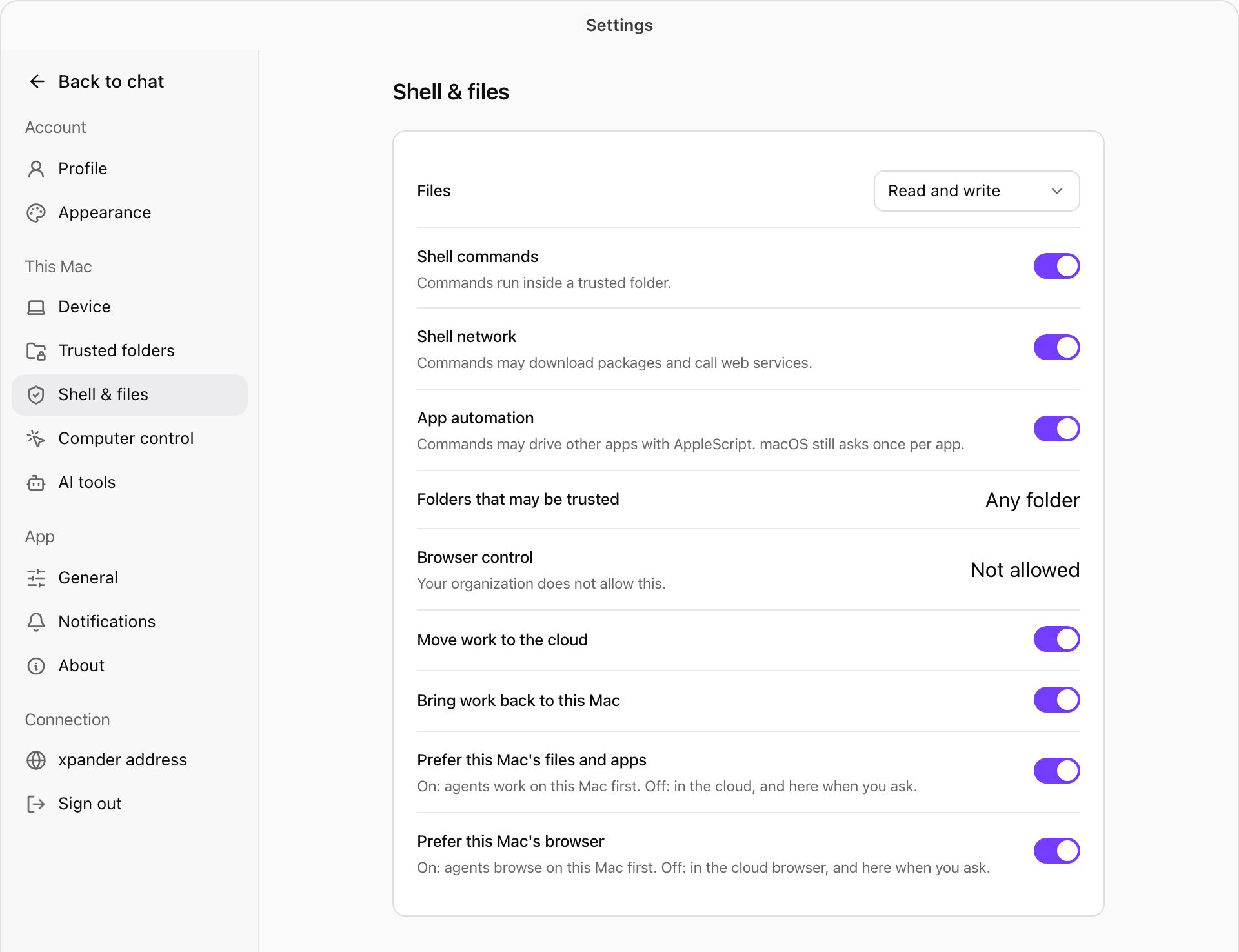1239x952 pixels.
Task: Click the Browser control label
Action: pos(475,558)
